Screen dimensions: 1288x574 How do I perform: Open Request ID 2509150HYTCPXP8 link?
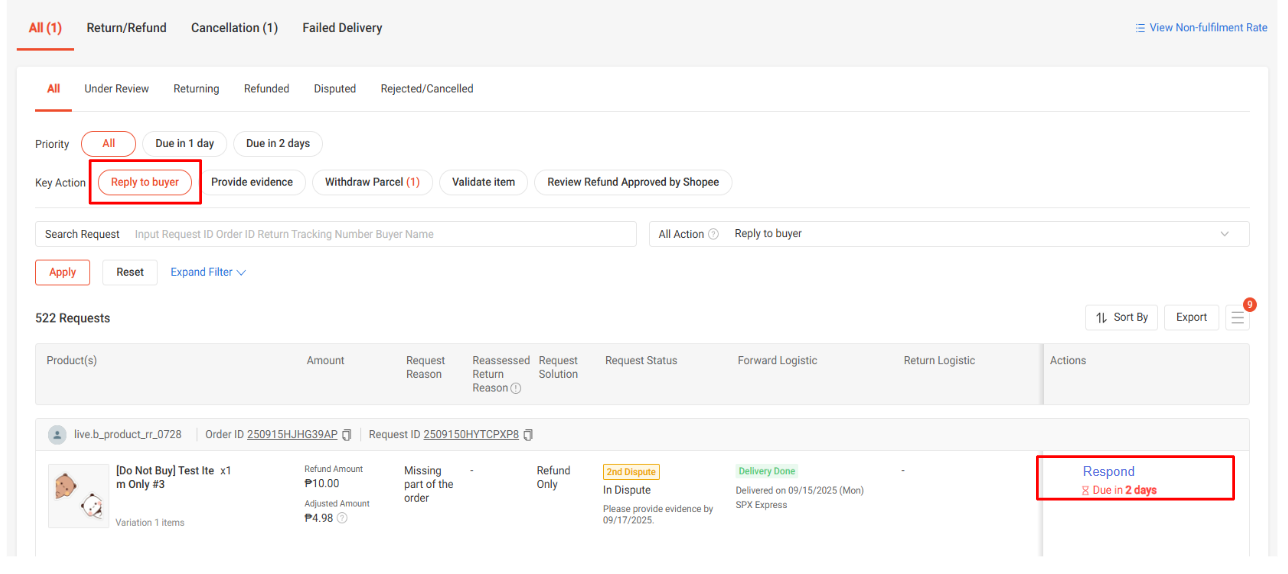coord(471,435)
